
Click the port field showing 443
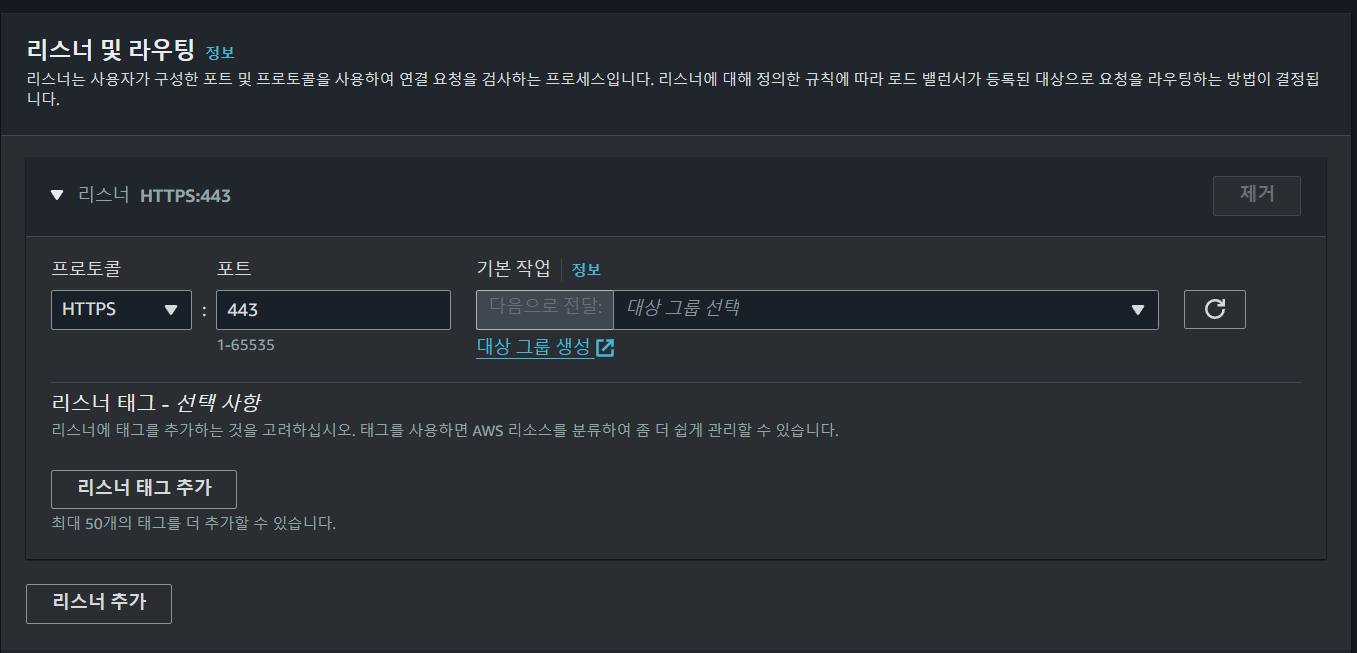333,310
